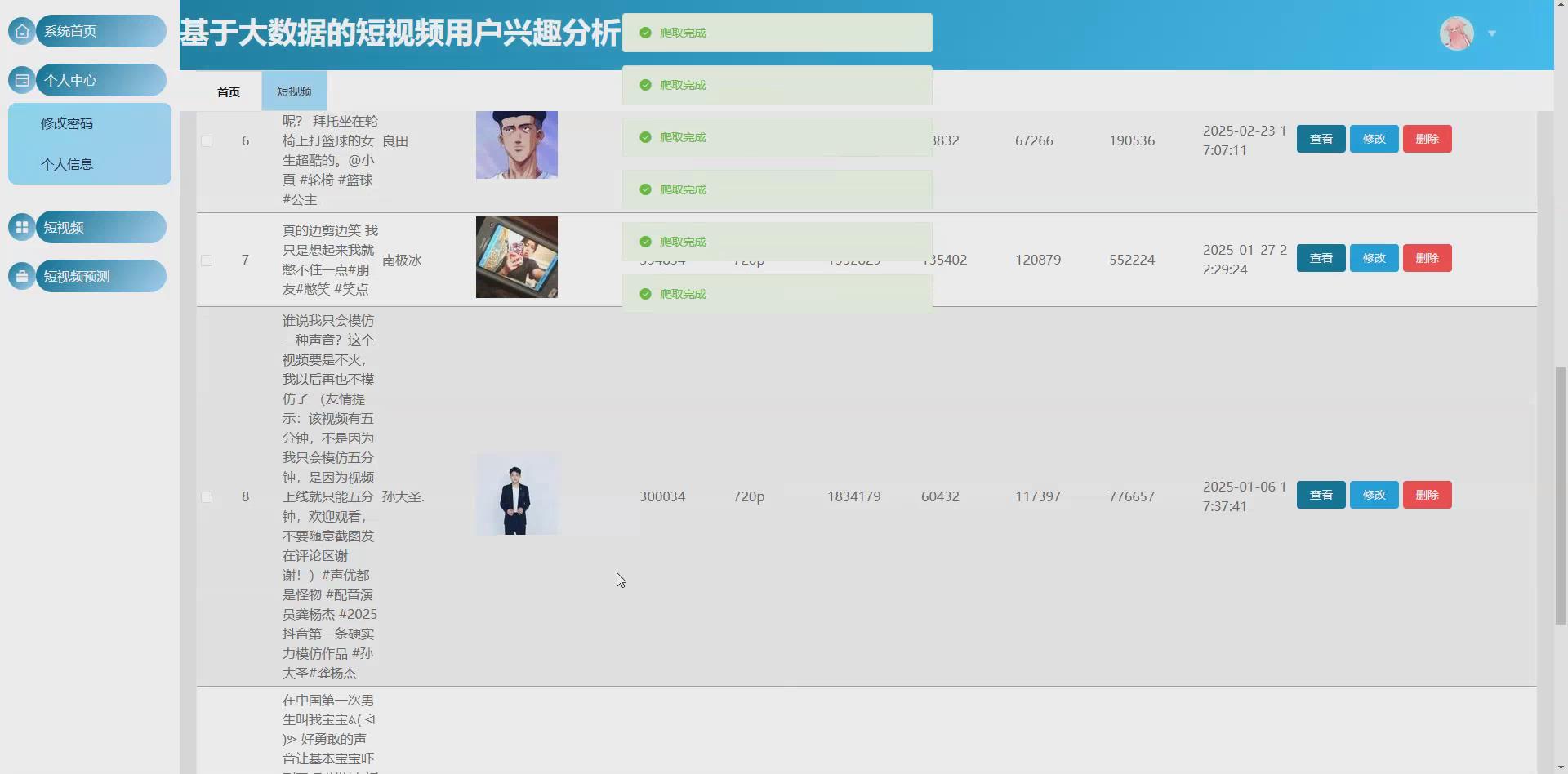Click the value 552224 in row 7
Image resolution: width=1568 pixels, height=774 pixels.
(1132, 260)
